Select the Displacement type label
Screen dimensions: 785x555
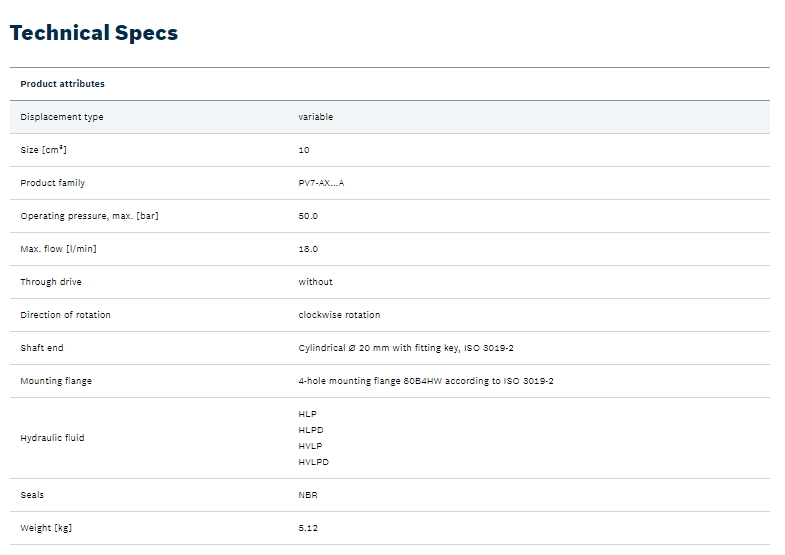(62, 117)
